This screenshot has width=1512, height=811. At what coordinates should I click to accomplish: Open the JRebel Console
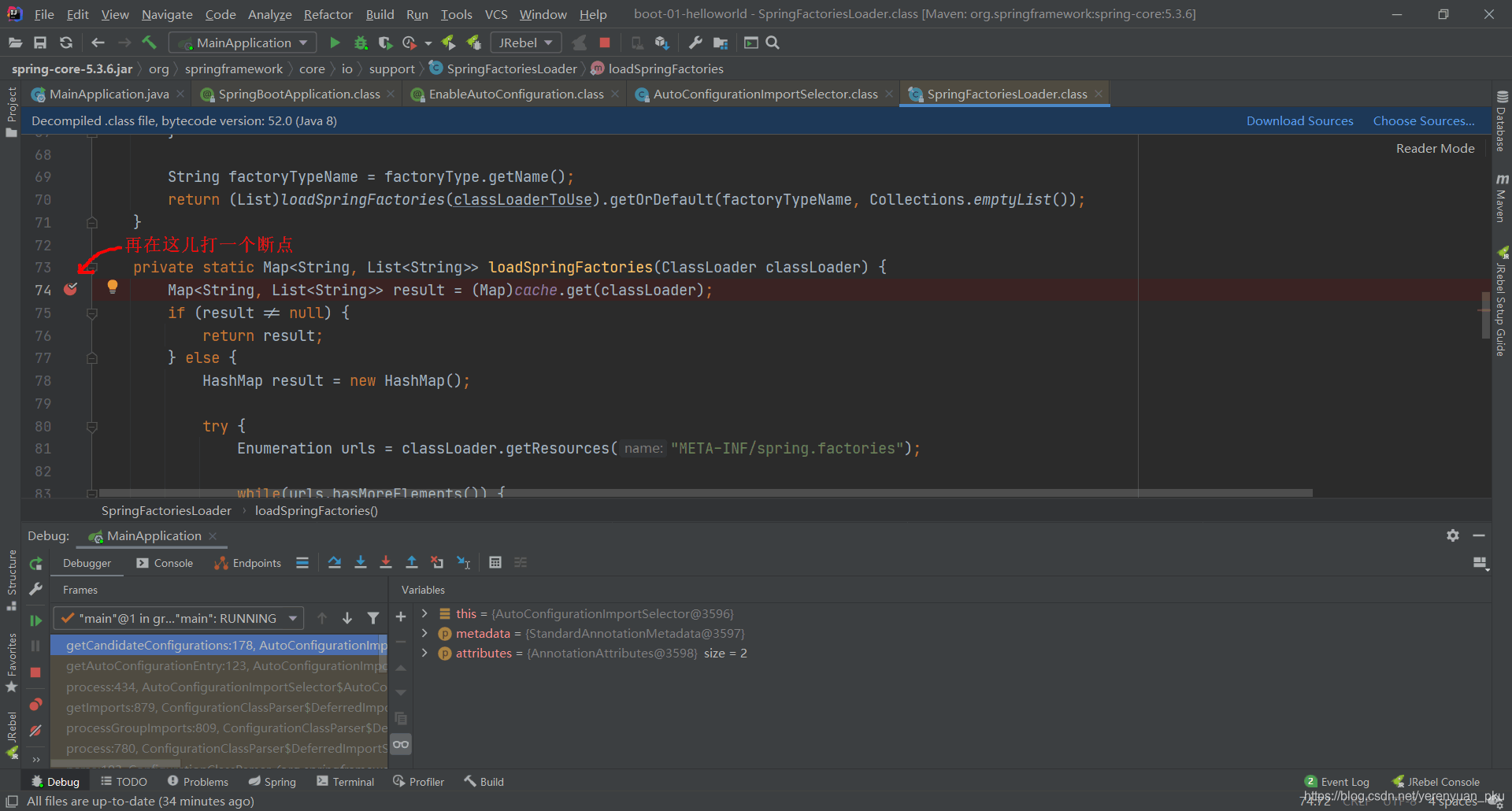pyautogui.click(x=1436, y=781)
